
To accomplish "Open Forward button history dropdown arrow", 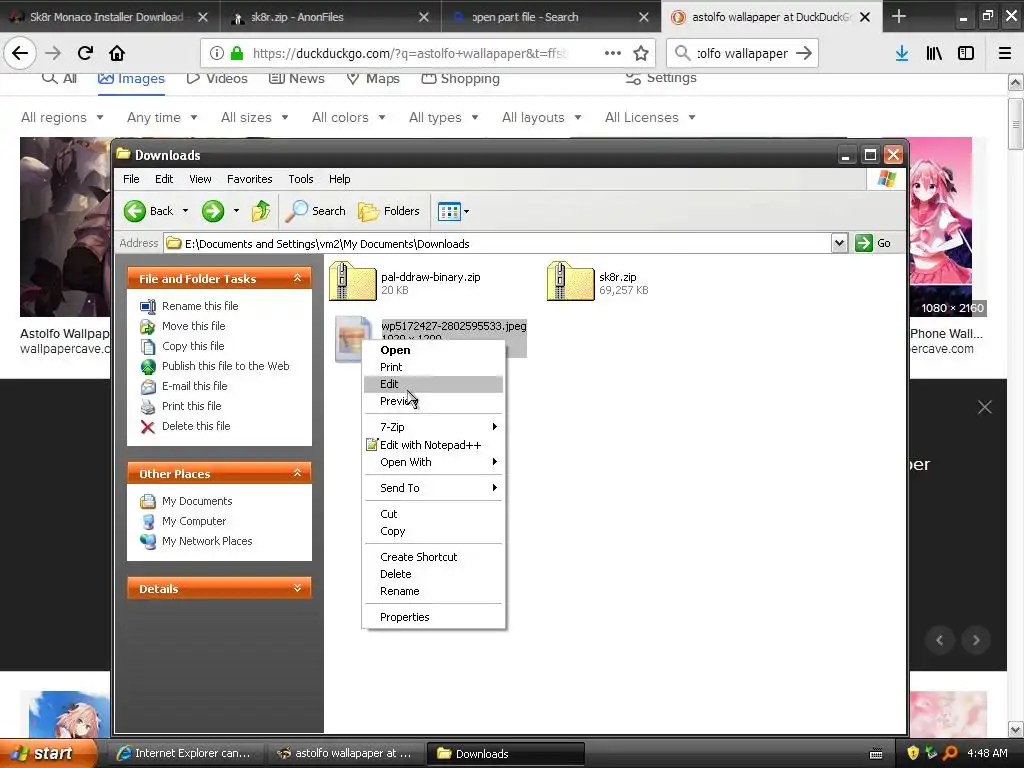I will [x=236, y=211].
